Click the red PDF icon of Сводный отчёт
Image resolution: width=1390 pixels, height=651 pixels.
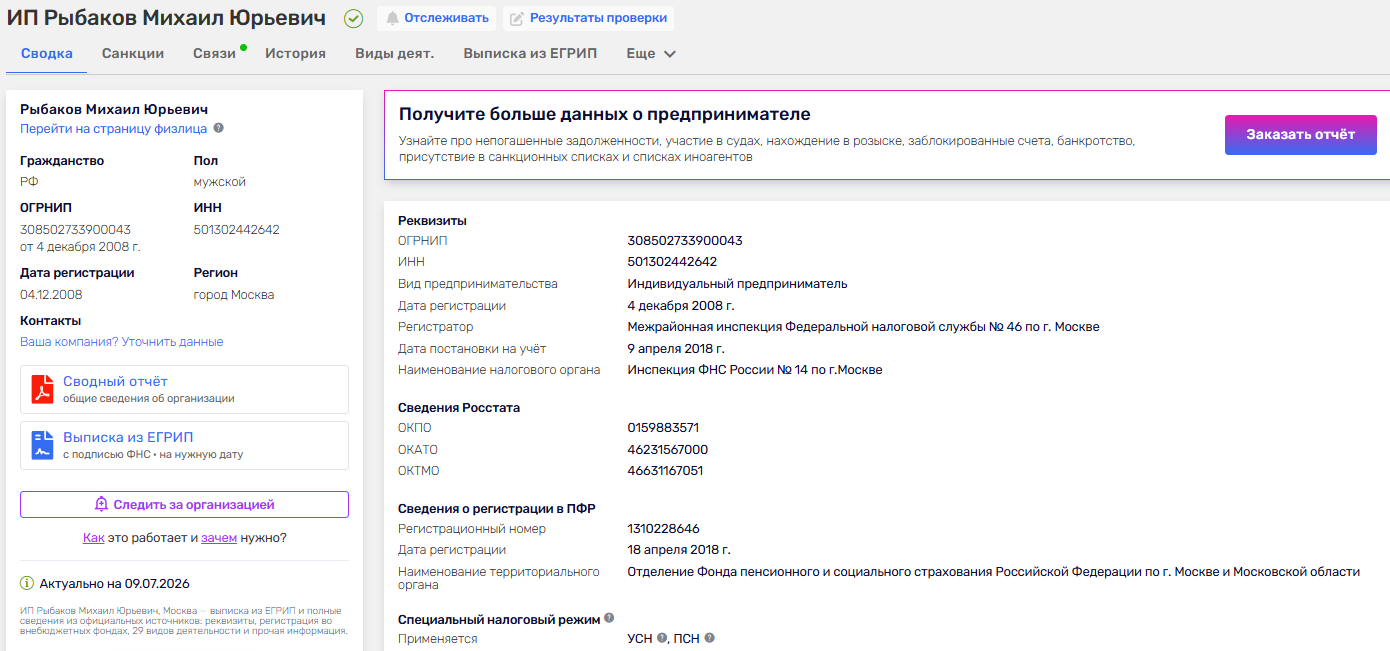(x=42, y=389)
